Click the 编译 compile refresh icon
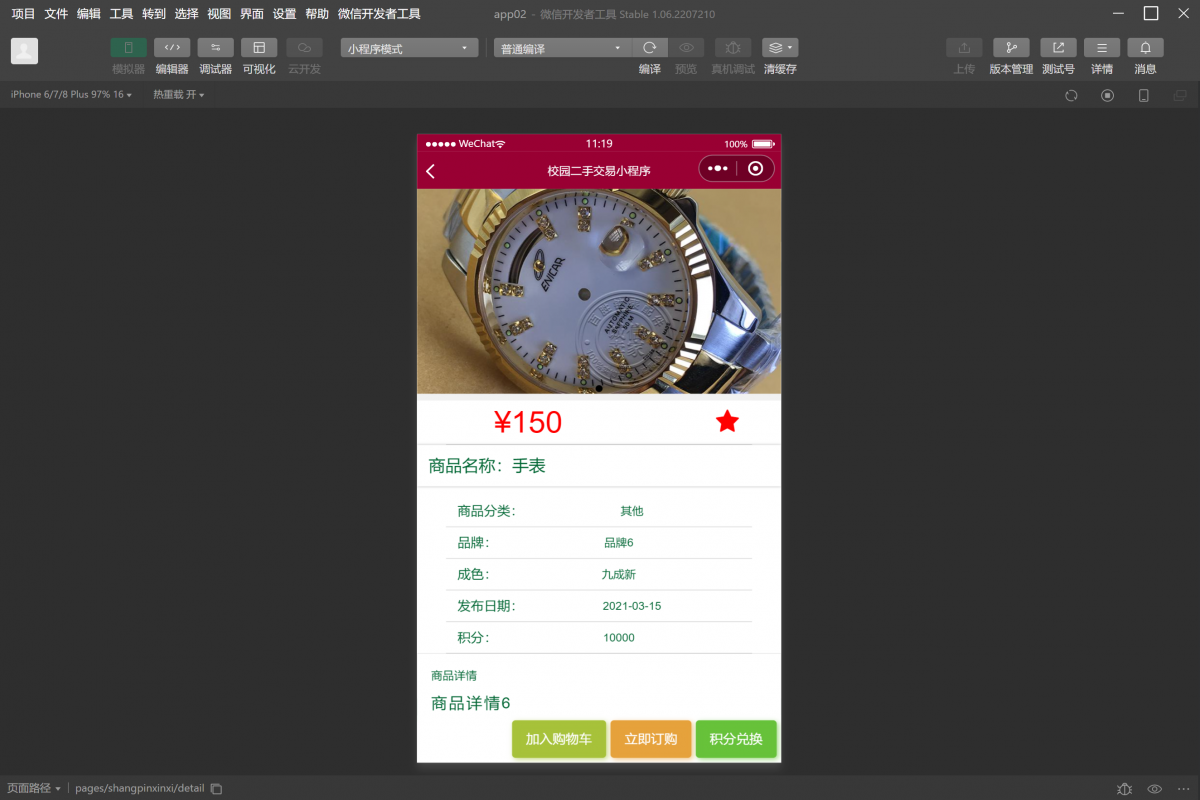 pyautogui.click(x=649, y=47)
